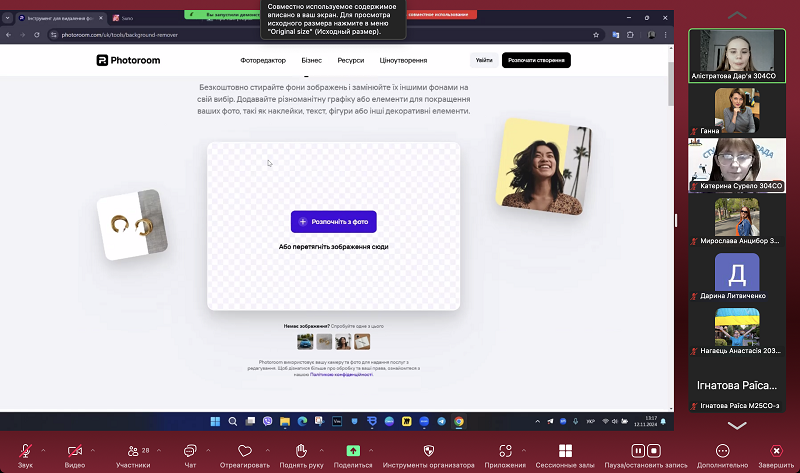Open Ціноутворення pricing menu item

pos(403,60)
